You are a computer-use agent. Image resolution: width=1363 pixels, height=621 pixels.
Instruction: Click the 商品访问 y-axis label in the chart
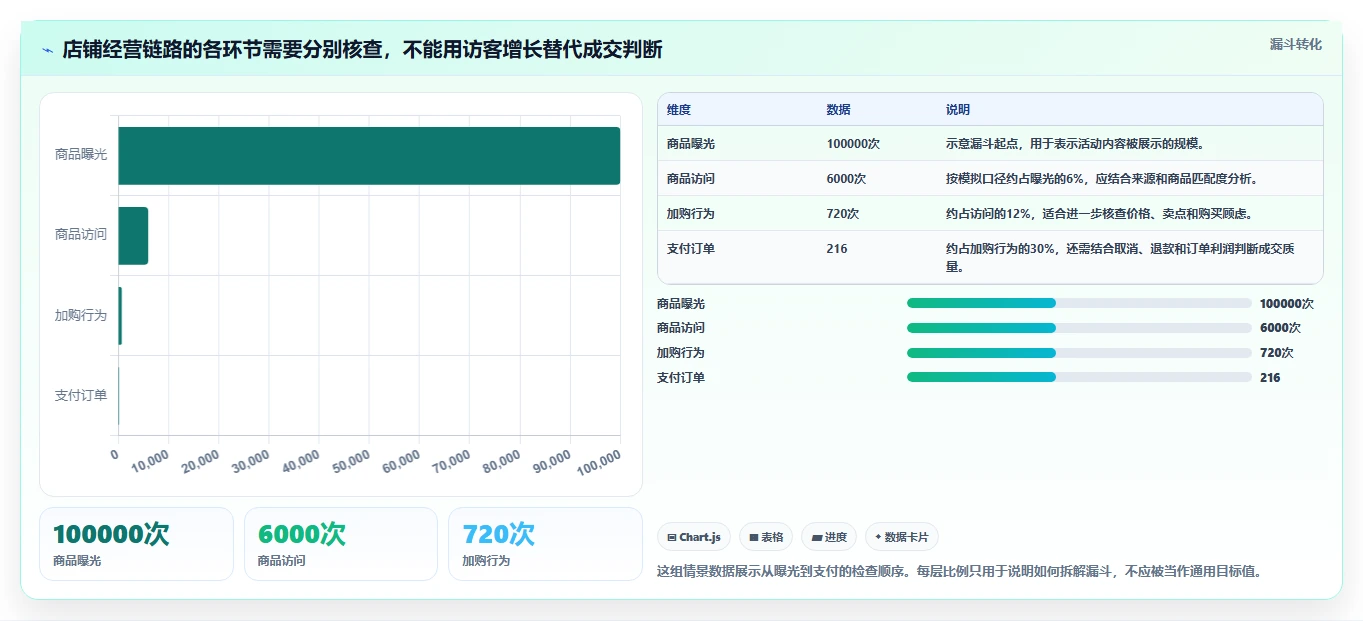81,235
